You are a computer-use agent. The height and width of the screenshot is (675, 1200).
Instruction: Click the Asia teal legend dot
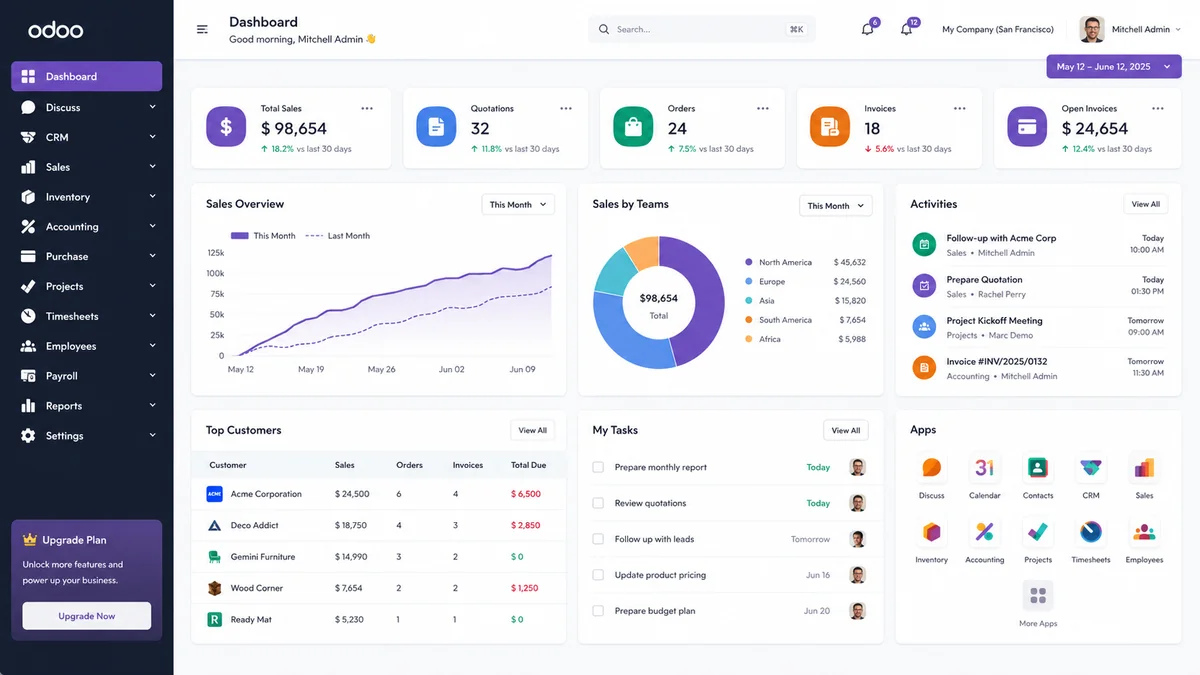[748, 300]
